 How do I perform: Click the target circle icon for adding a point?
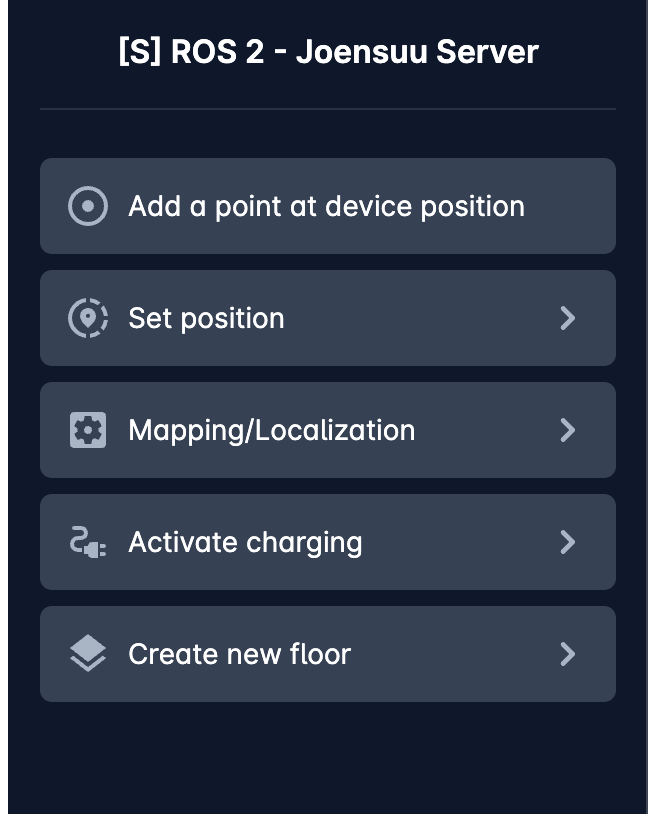click(88, 206)
